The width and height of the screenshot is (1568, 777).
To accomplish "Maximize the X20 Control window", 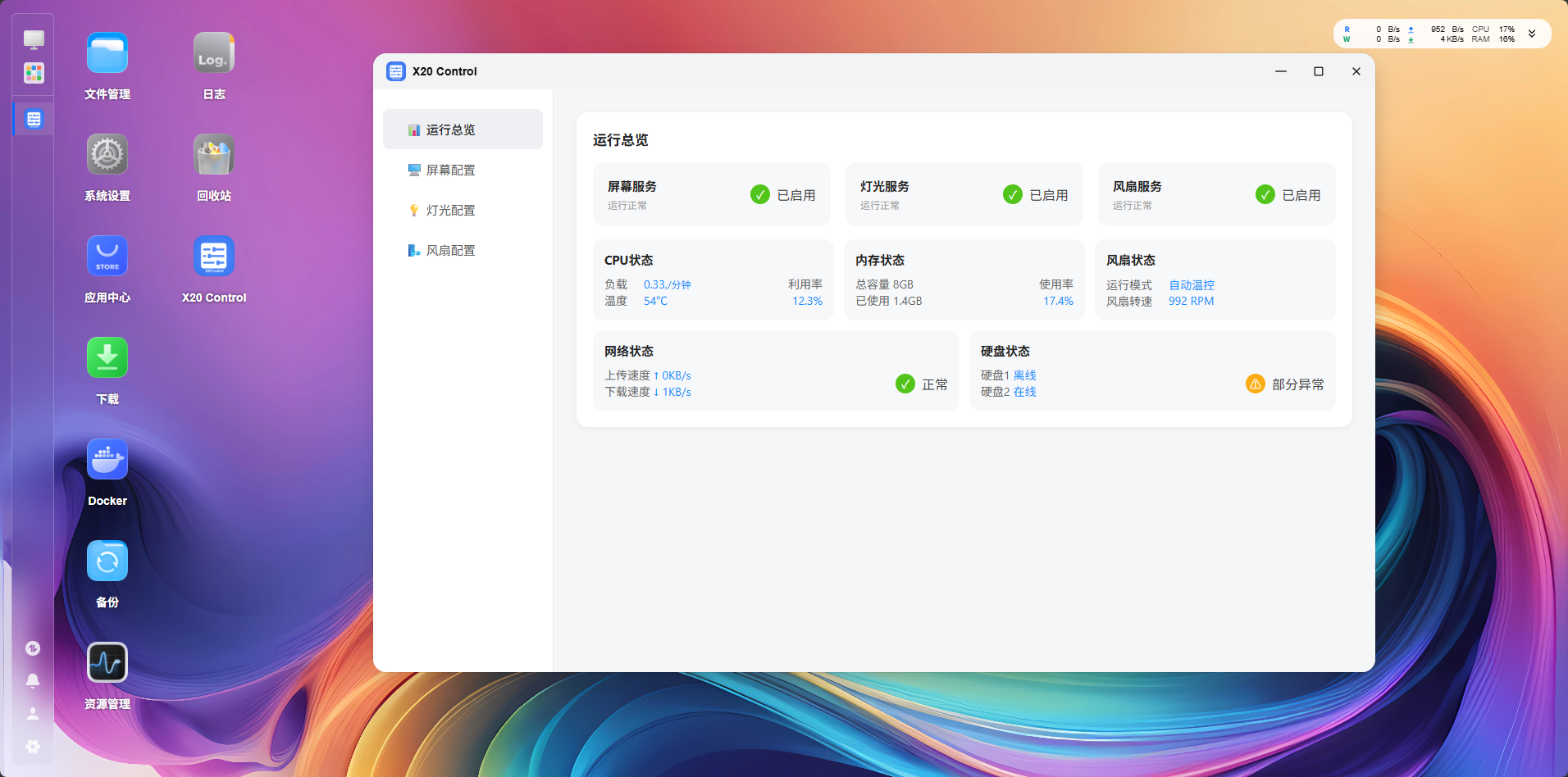I will [x=1319, y=71].
